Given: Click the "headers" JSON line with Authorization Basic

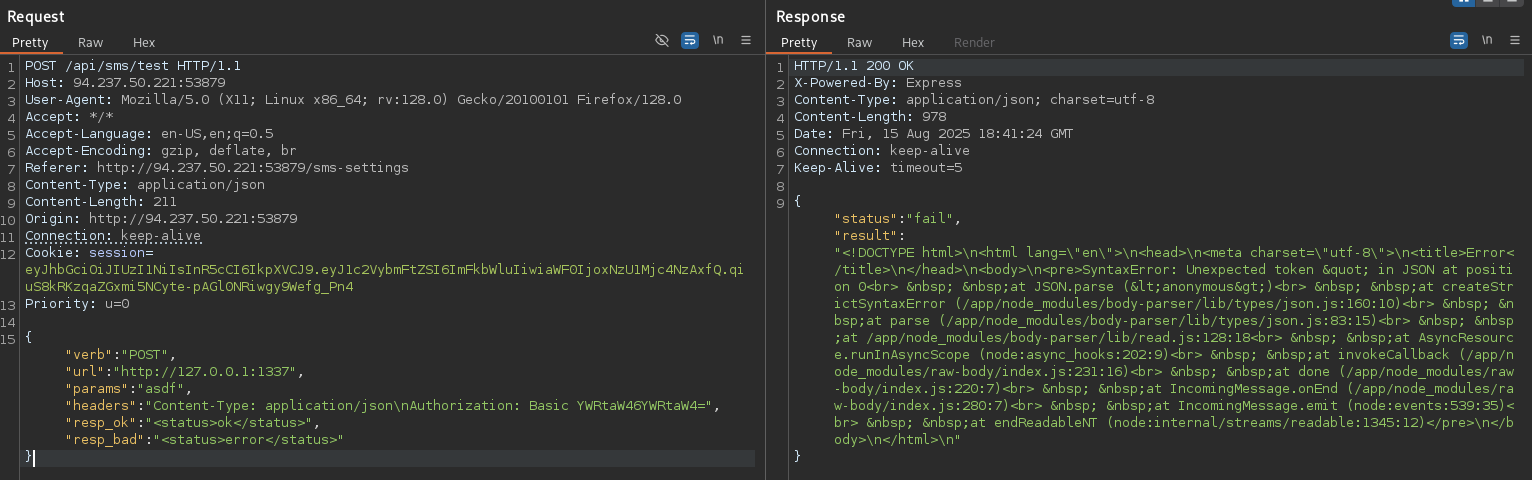Looking at the screenshot, I should [393, 406].
